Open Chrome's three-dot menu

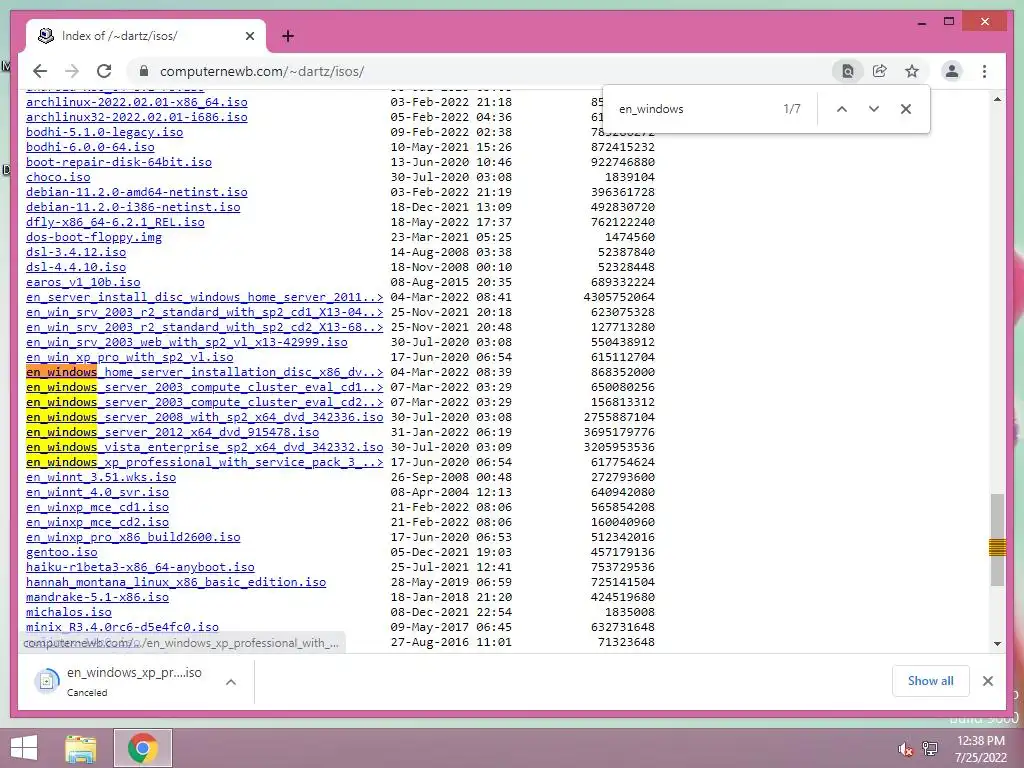tap(984, 71)
